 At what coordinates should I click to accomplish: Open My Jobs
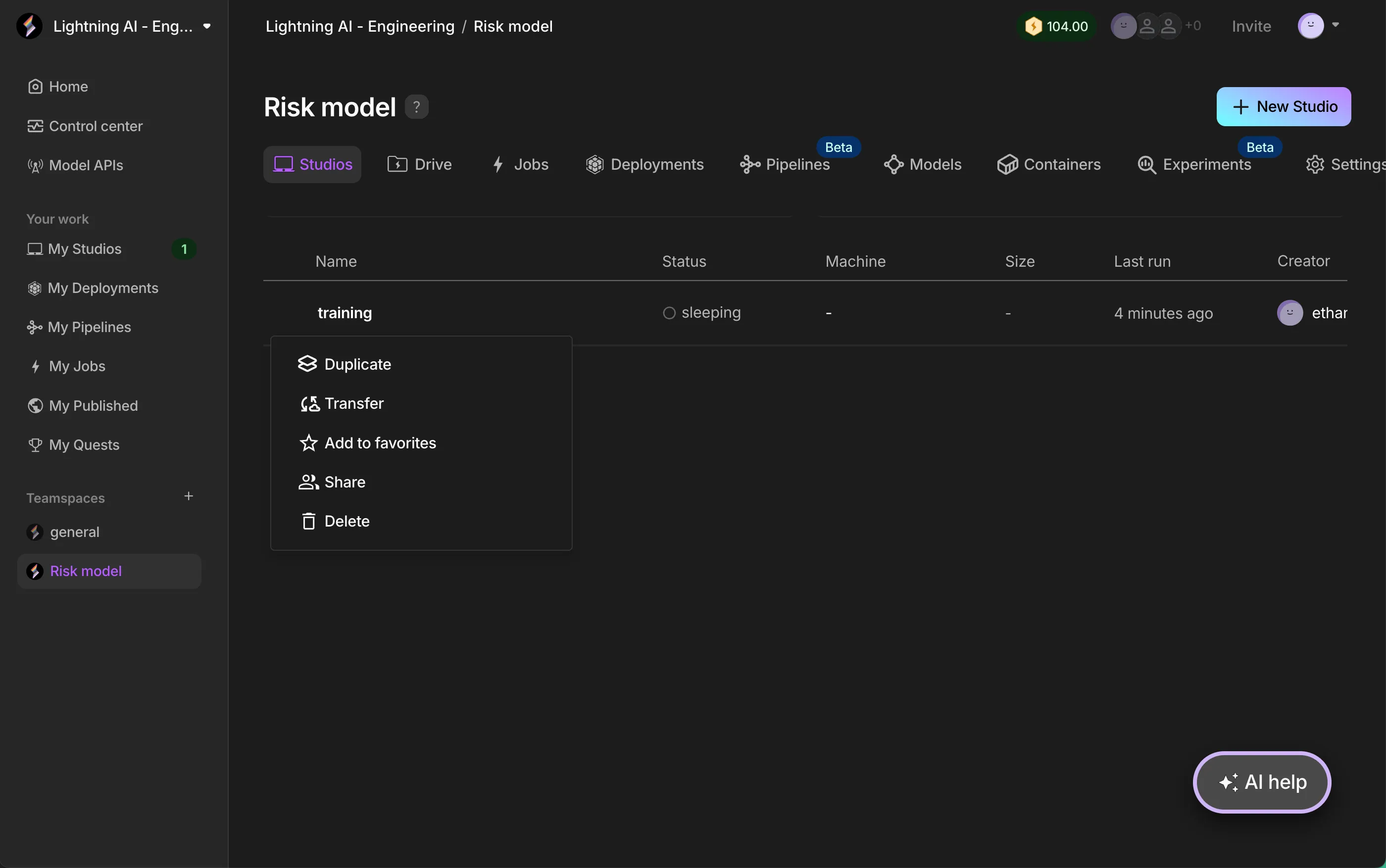click(67, 366)
